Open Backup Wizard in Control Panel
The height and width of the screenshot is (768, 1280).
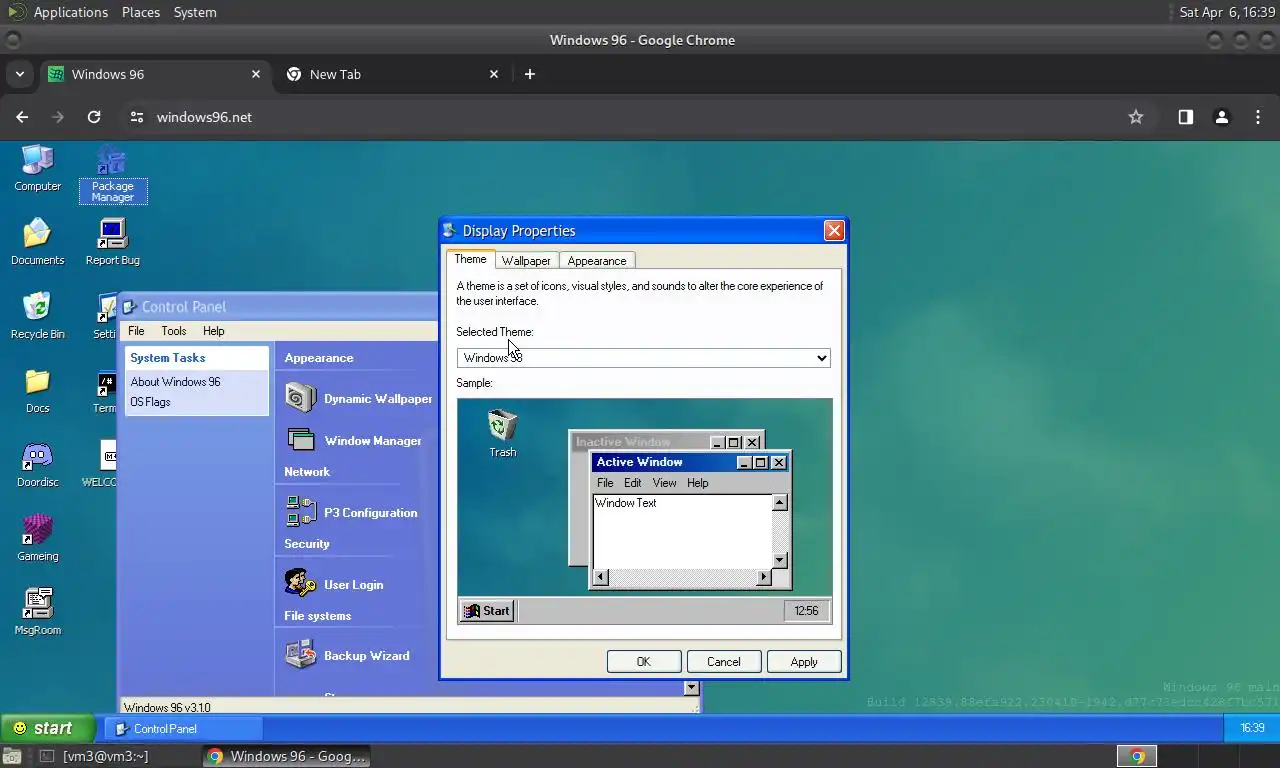tap(347, 655)
